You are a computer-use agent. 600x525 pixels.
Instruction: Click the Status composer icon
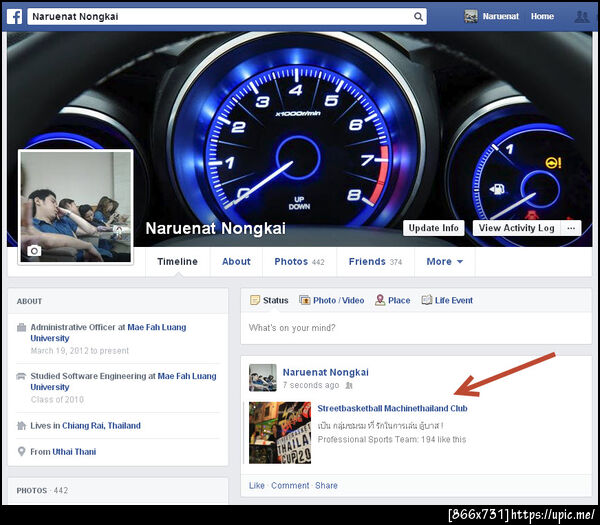tap(255, 300)
